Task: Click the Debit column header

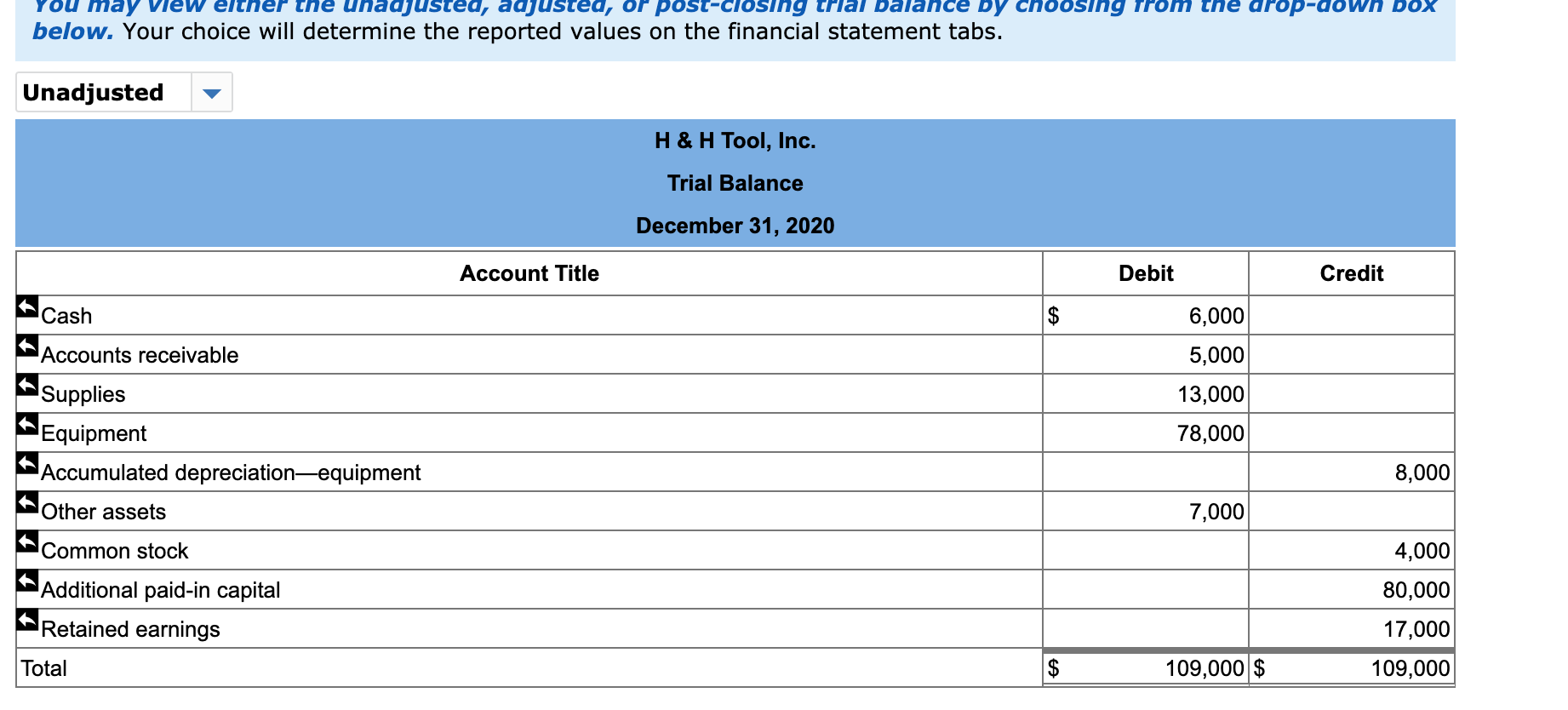Action: [x=1145, y=273]
